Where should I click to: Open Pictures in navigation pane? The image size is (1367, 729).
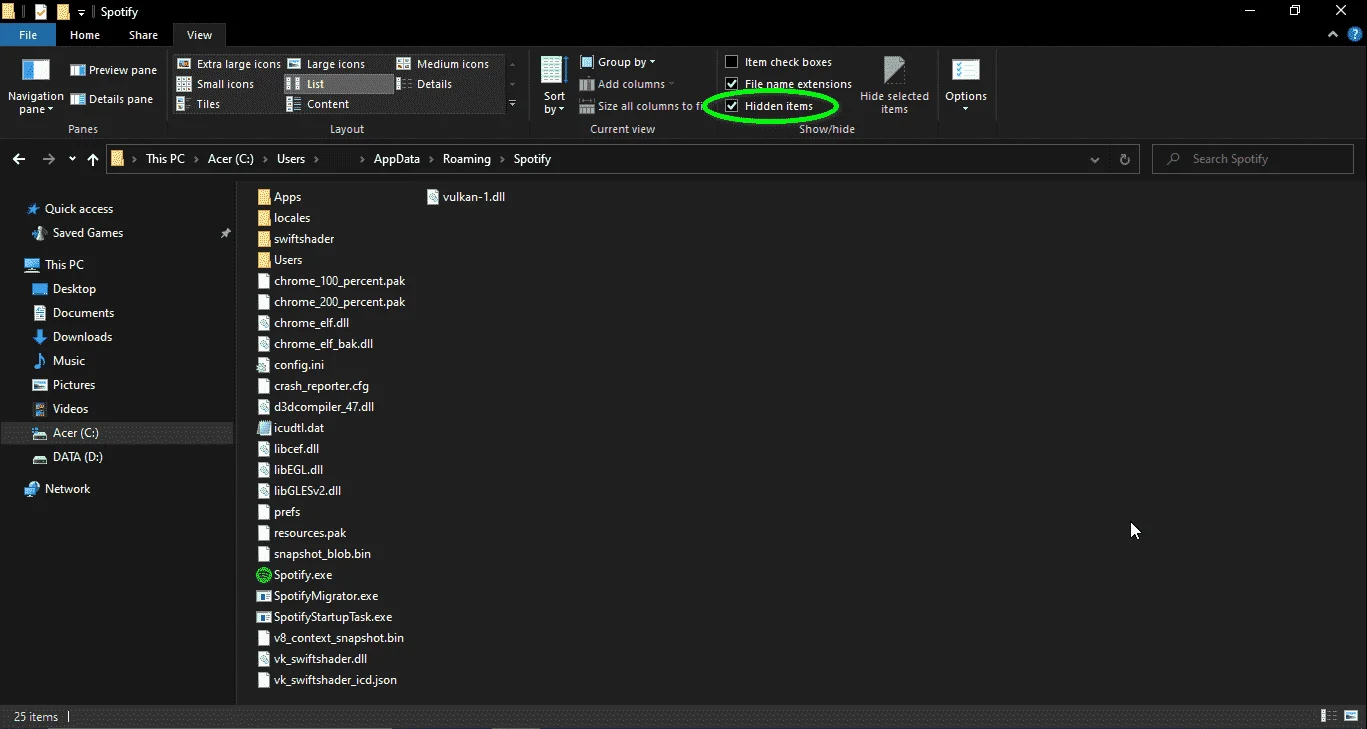(74, 385)
